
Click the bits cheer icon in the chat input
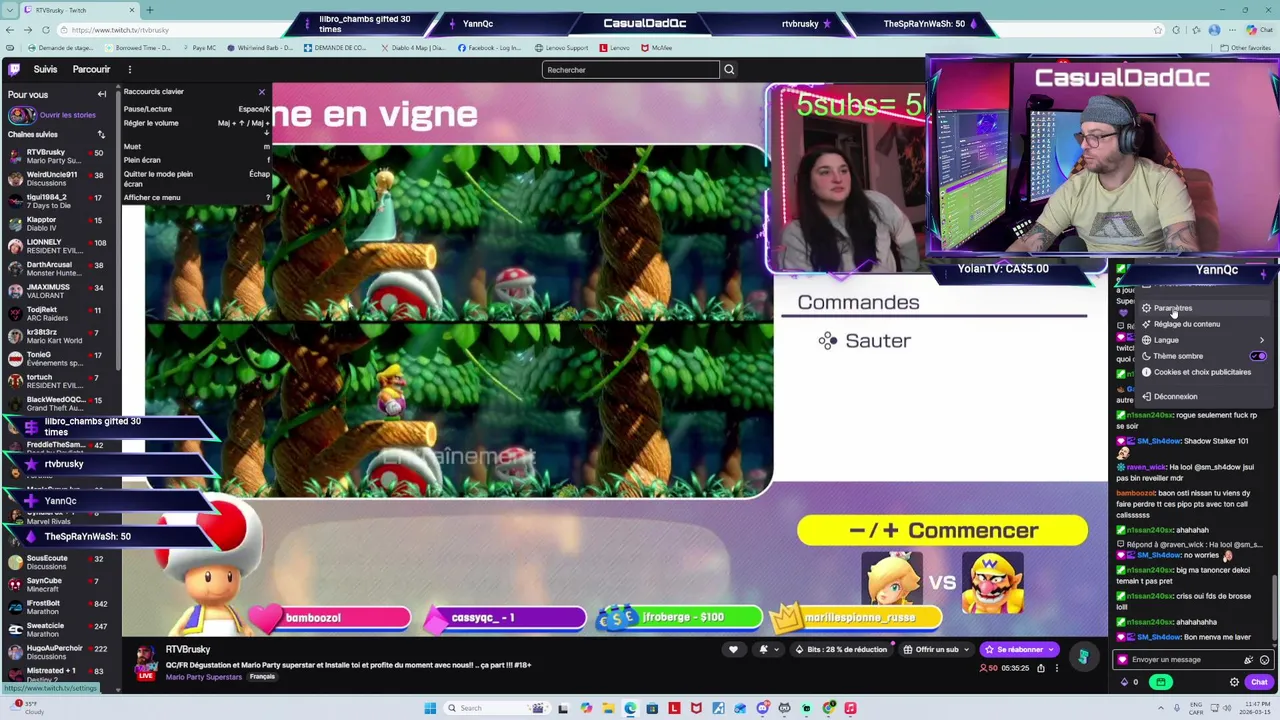[x=1248, y=660]
